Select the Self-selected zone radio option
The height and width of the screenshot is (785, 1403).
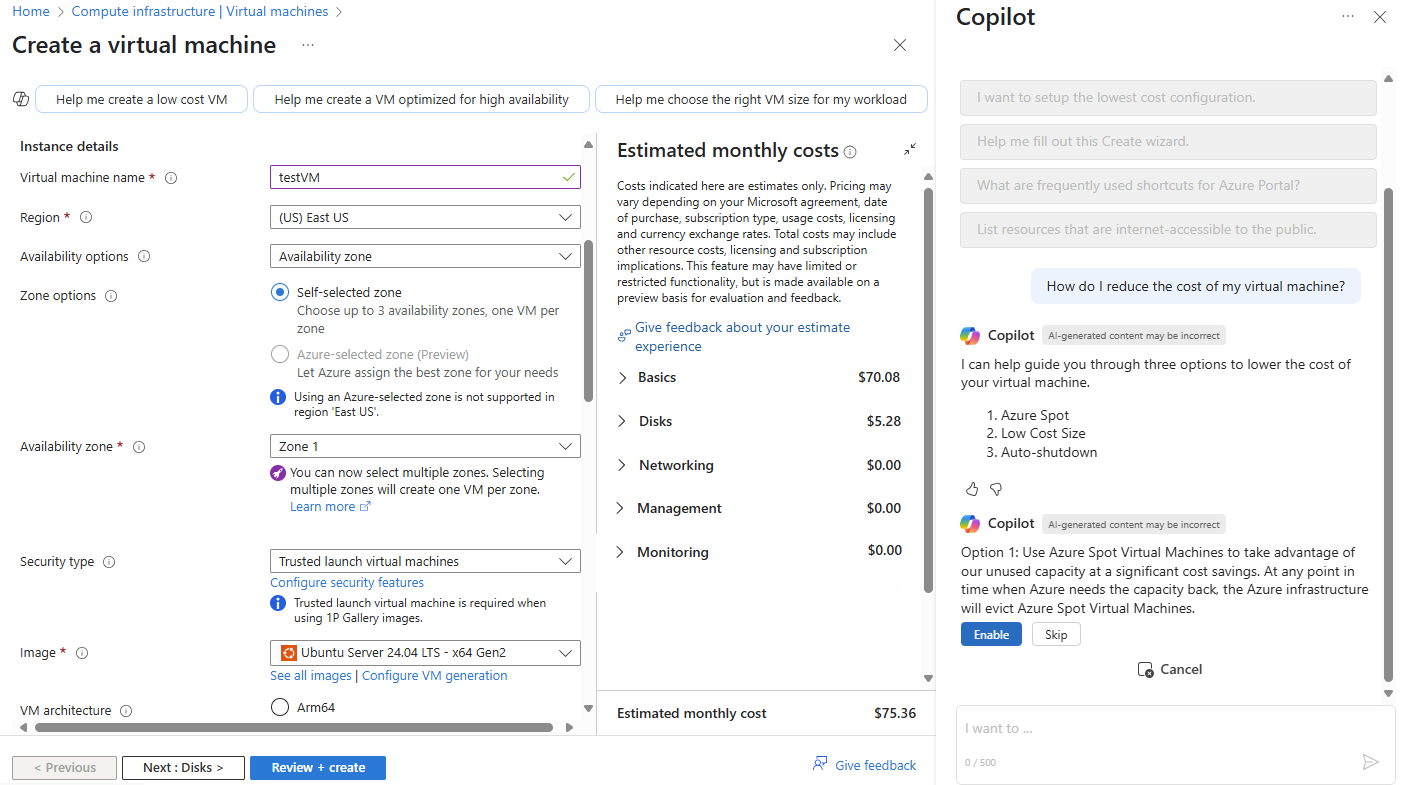(x=280, y=292)
